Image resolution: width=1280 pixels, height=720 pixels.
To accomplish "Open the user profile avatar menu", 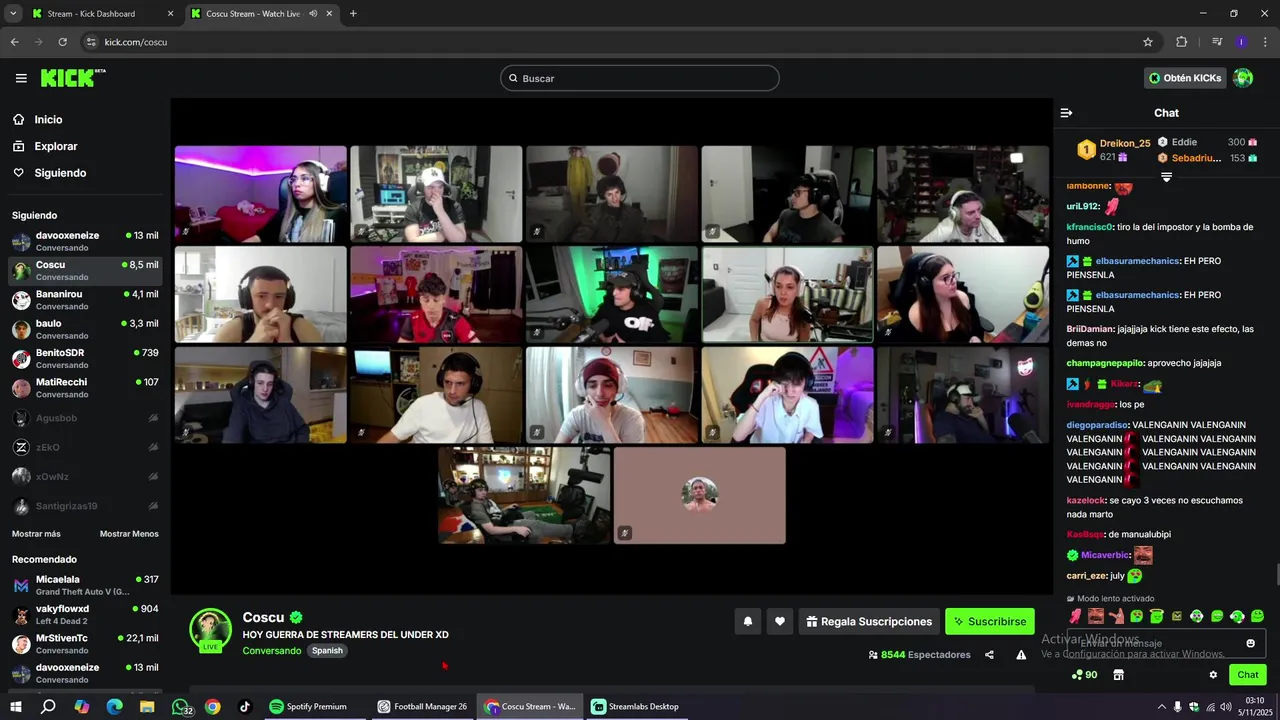I will 1243,78.
